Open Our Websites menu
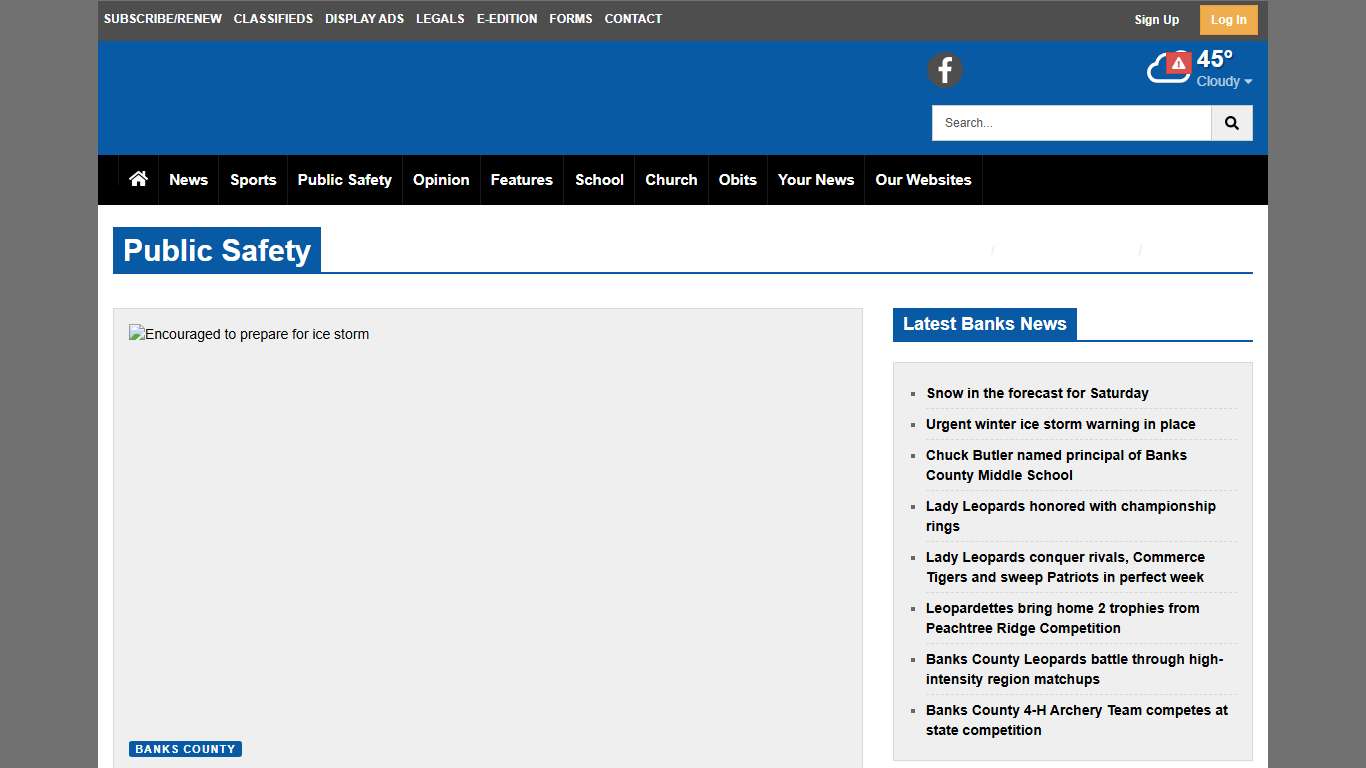 [x=923, y=180]
